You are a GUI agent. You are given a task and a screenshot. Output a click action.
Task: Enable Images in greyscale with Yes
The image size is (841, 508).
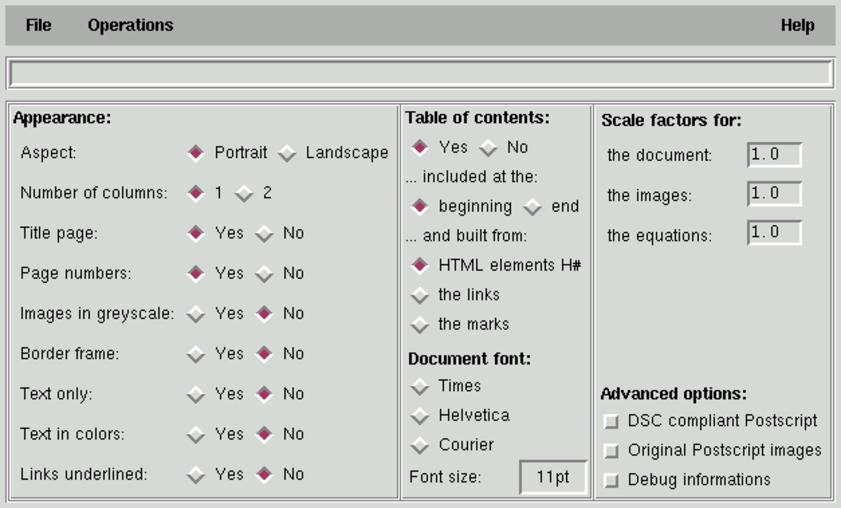pos(196,314)
